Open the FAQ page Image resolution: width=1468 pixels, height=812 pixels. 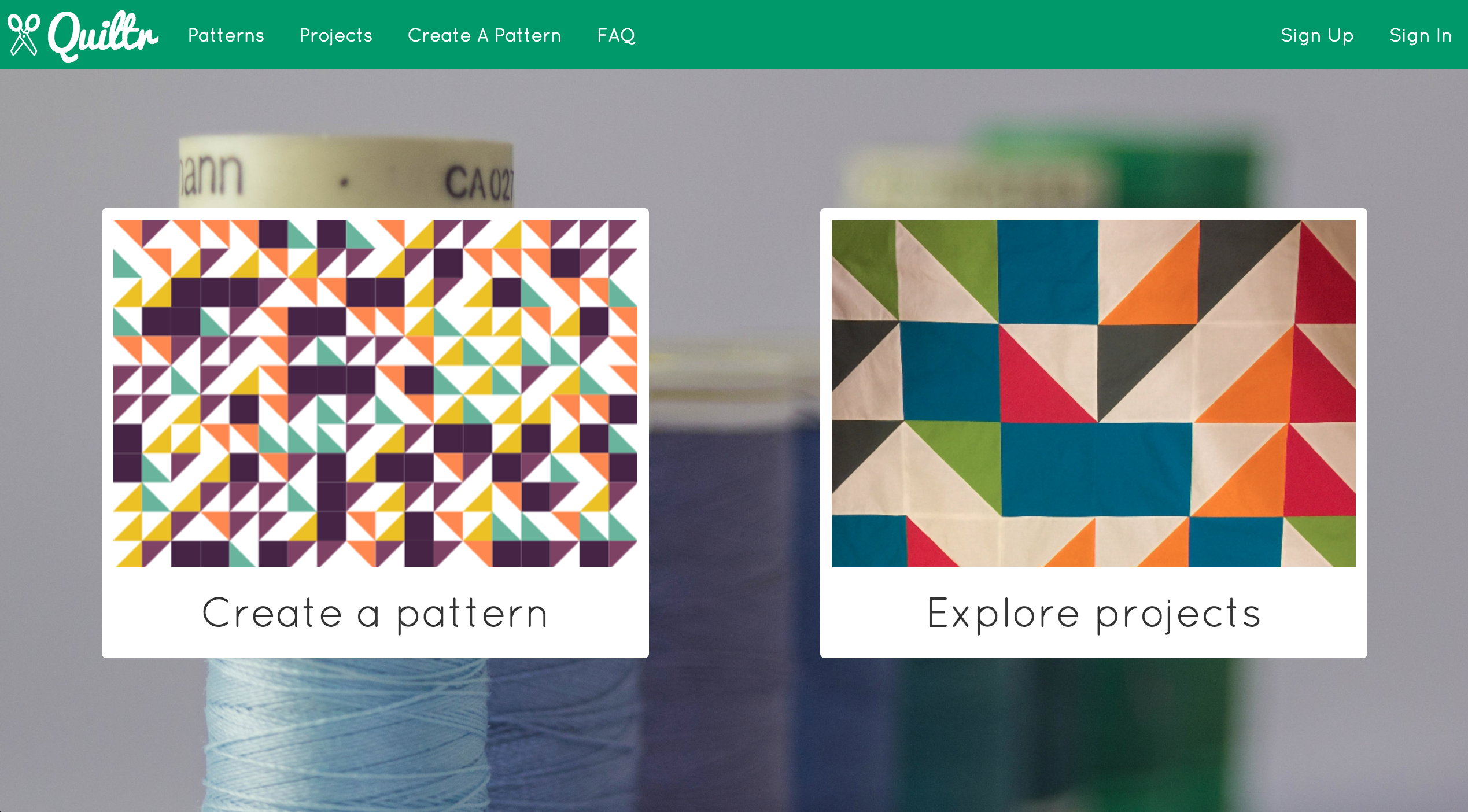(x=617, y=35)
